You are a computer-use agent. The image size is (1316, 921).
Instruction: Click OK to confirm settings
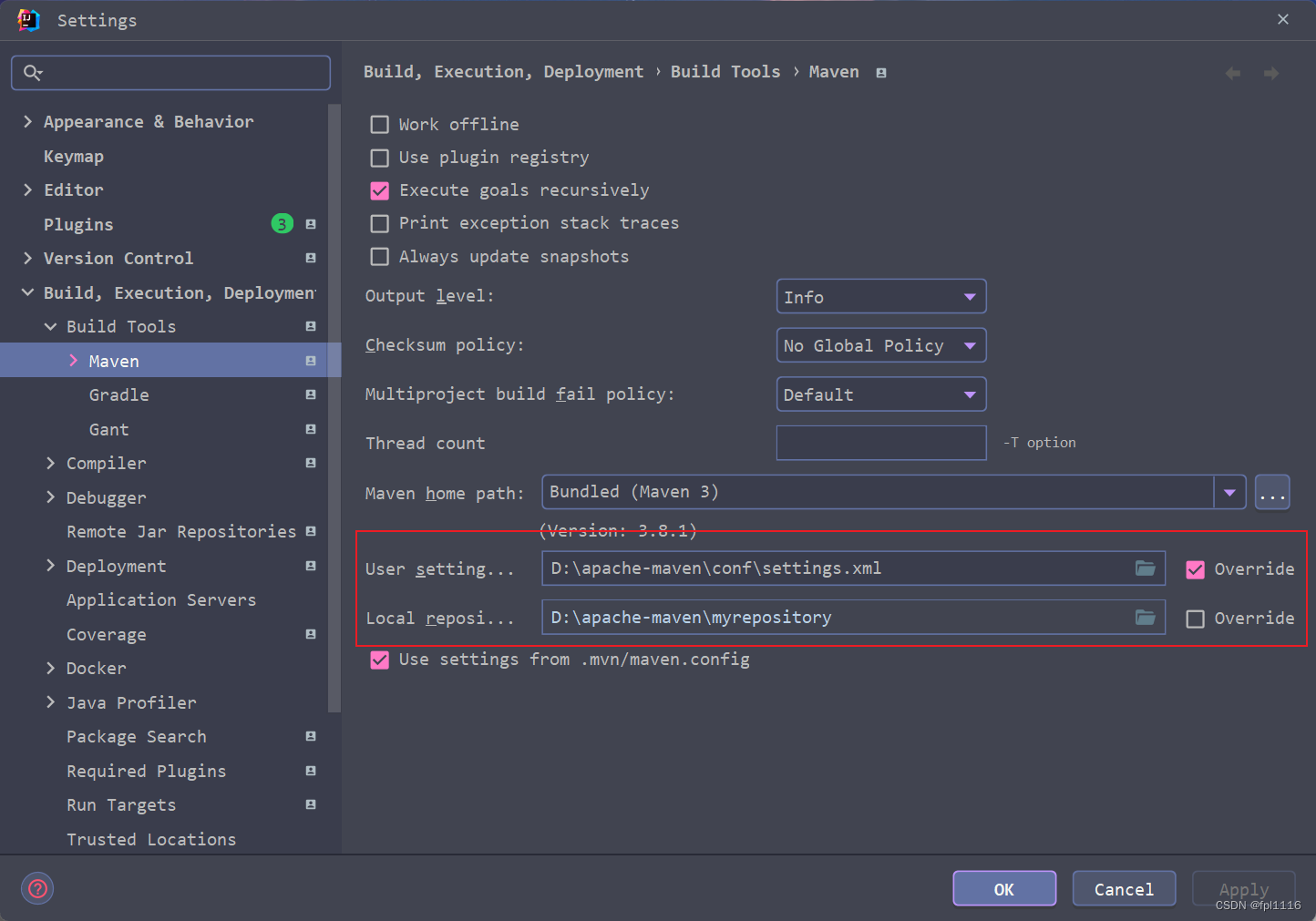point(1004,889)
